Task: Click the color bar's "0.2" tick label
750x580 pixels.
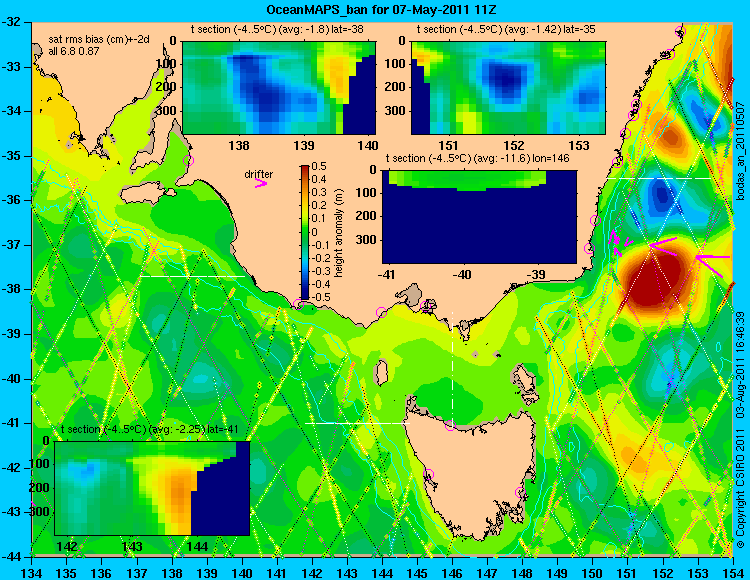Action: (x=319, y=205)
